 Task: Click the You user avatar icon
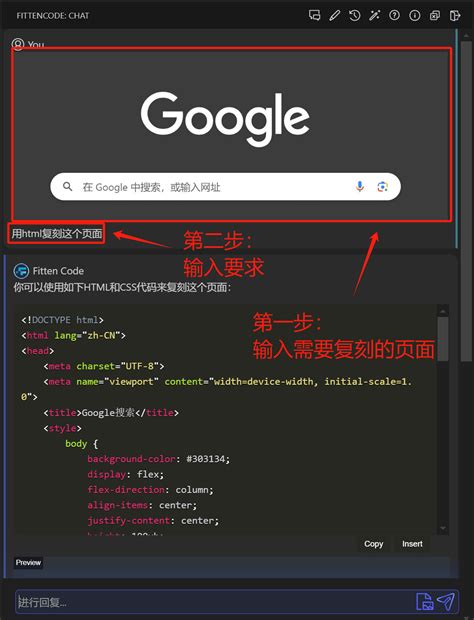pyautogui.click(x=18, y=44)
